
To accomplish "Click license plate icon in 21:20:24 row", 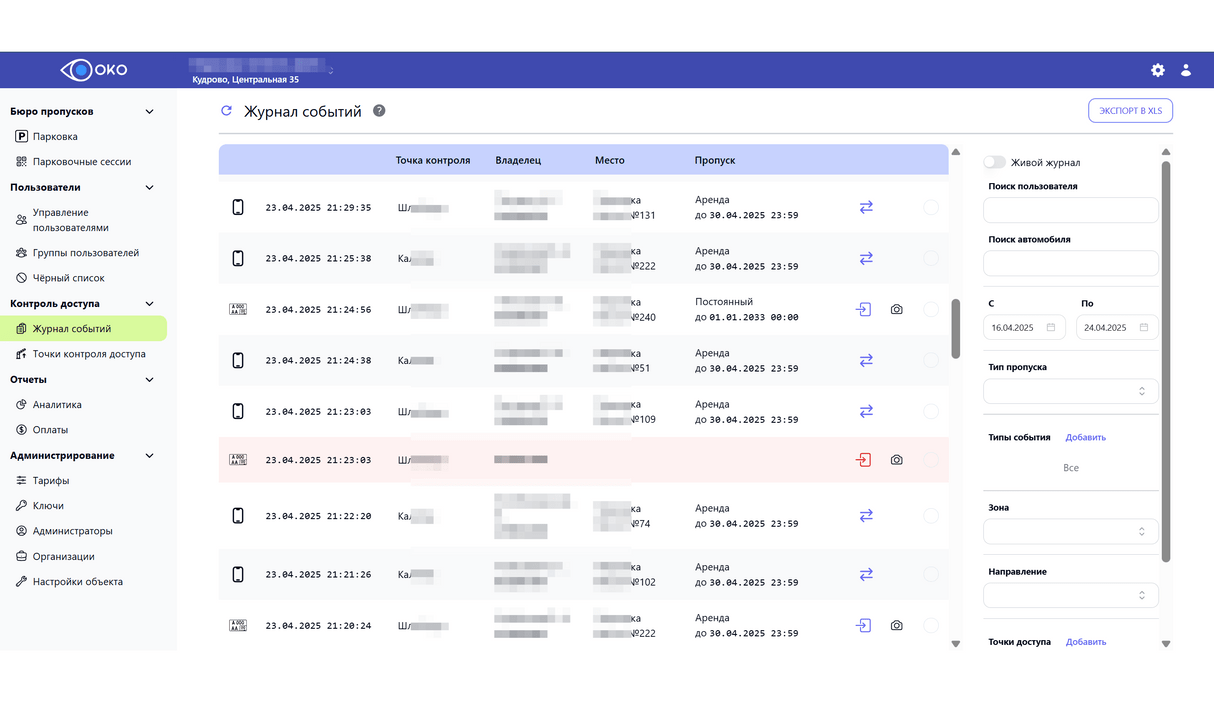I will (238, 625).
